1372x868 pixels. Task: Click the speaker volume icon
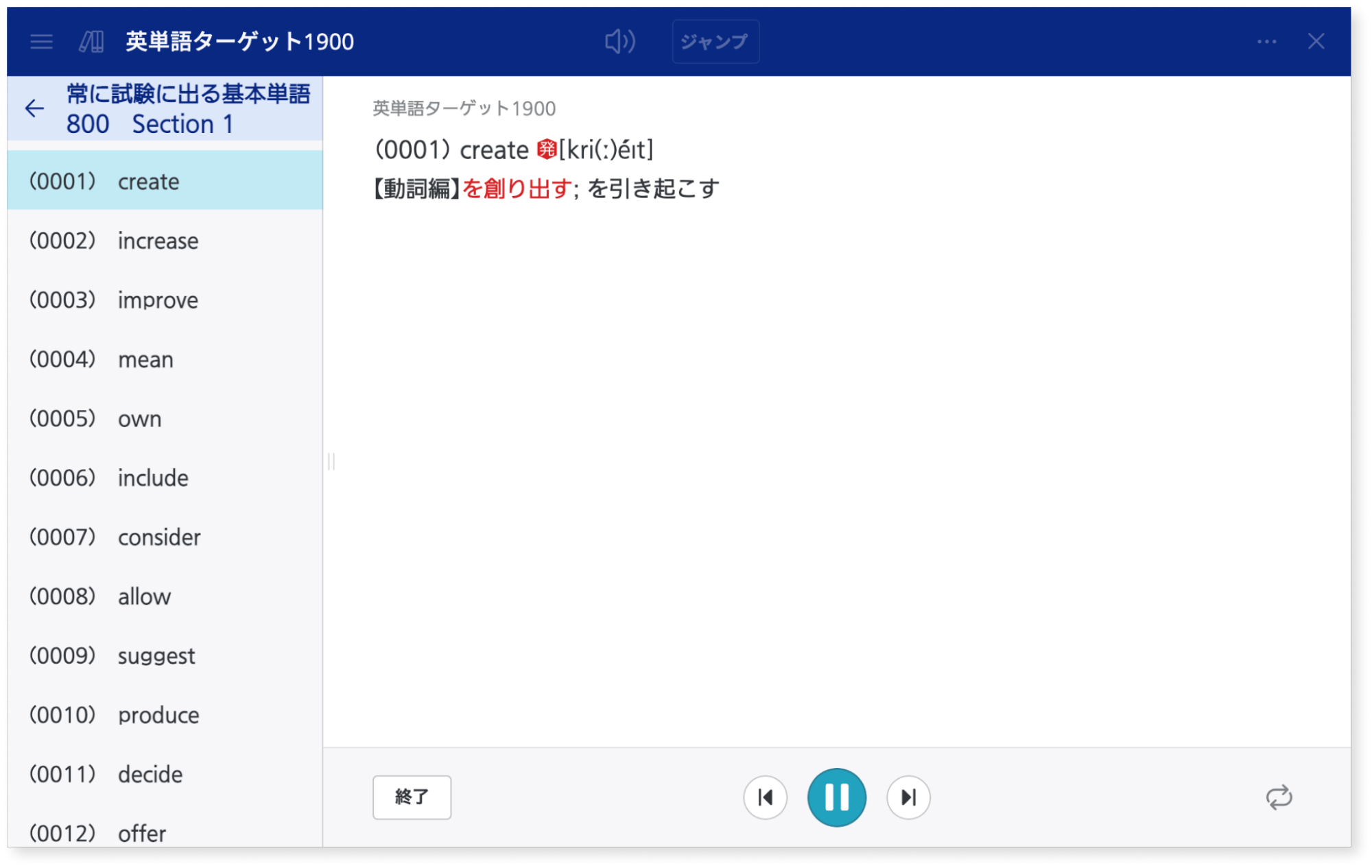coord(619,41)
